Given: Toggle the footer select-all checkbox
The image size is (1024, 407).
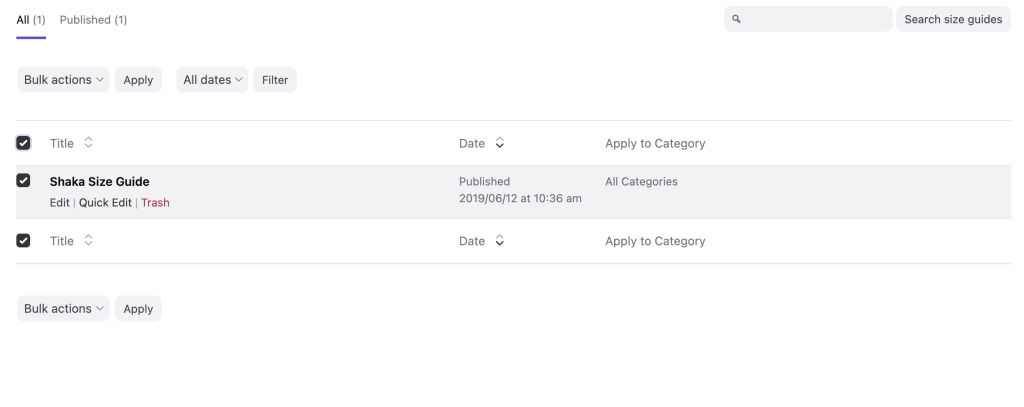Looking at the screenshot, I should click(x=24, y=241).
